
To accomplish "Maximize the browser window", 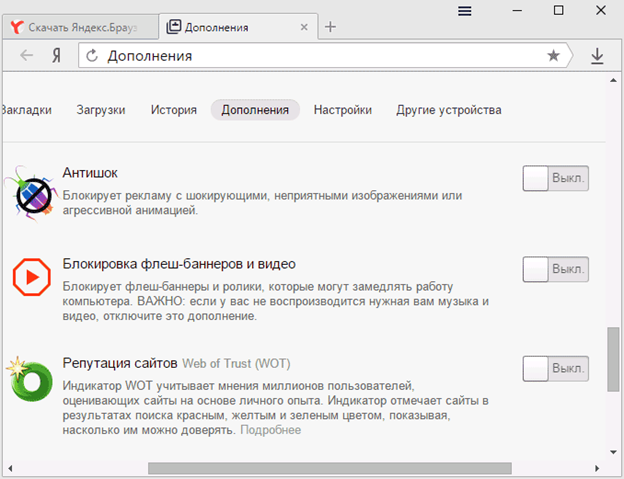I will (559, 10).
